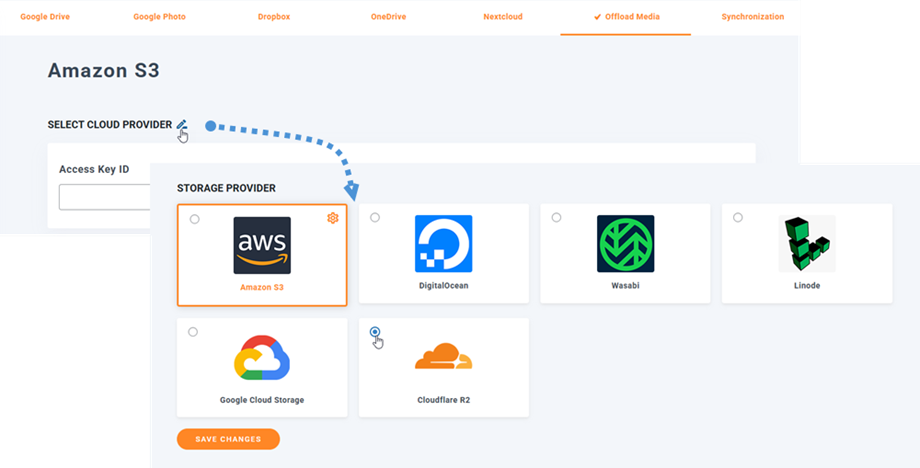Click the Amazon S3 label
The width and height of the screenshot is (920, 468).
coord(262,288)
